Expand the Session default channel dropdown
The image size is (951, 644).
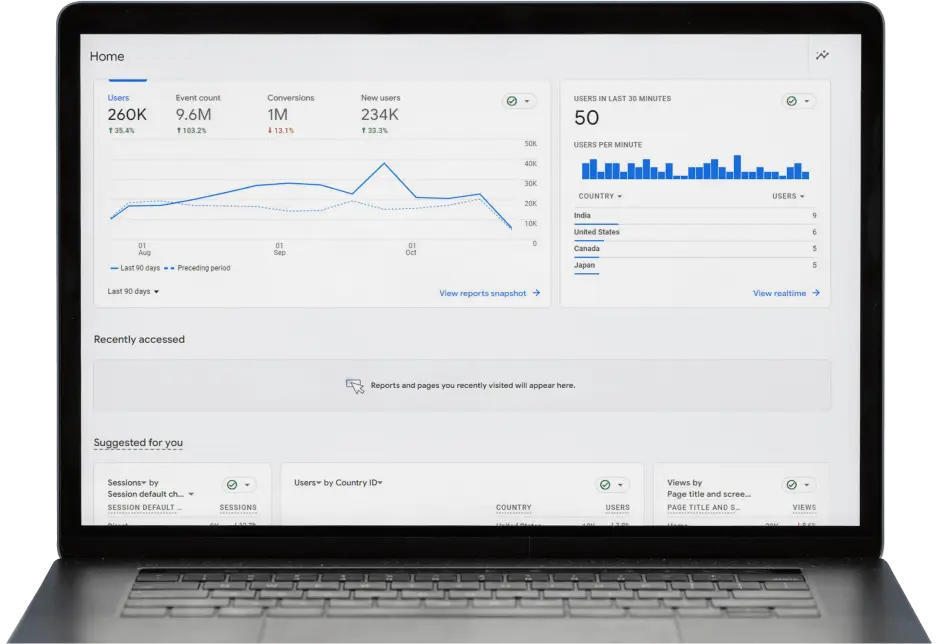tap(191, 494)
